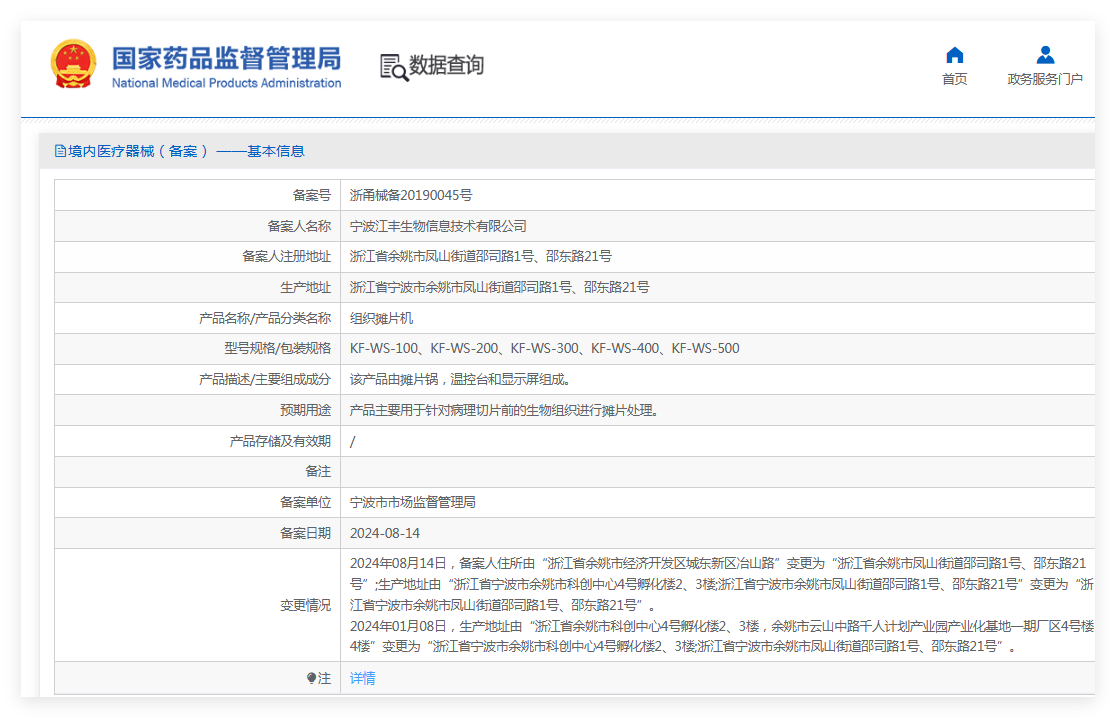The height and width of the screenshot is (718, 1116).
Task: Click filing authority 宁波市市场监督管理局
Action: pyautogui.click(x=413, y=502)
